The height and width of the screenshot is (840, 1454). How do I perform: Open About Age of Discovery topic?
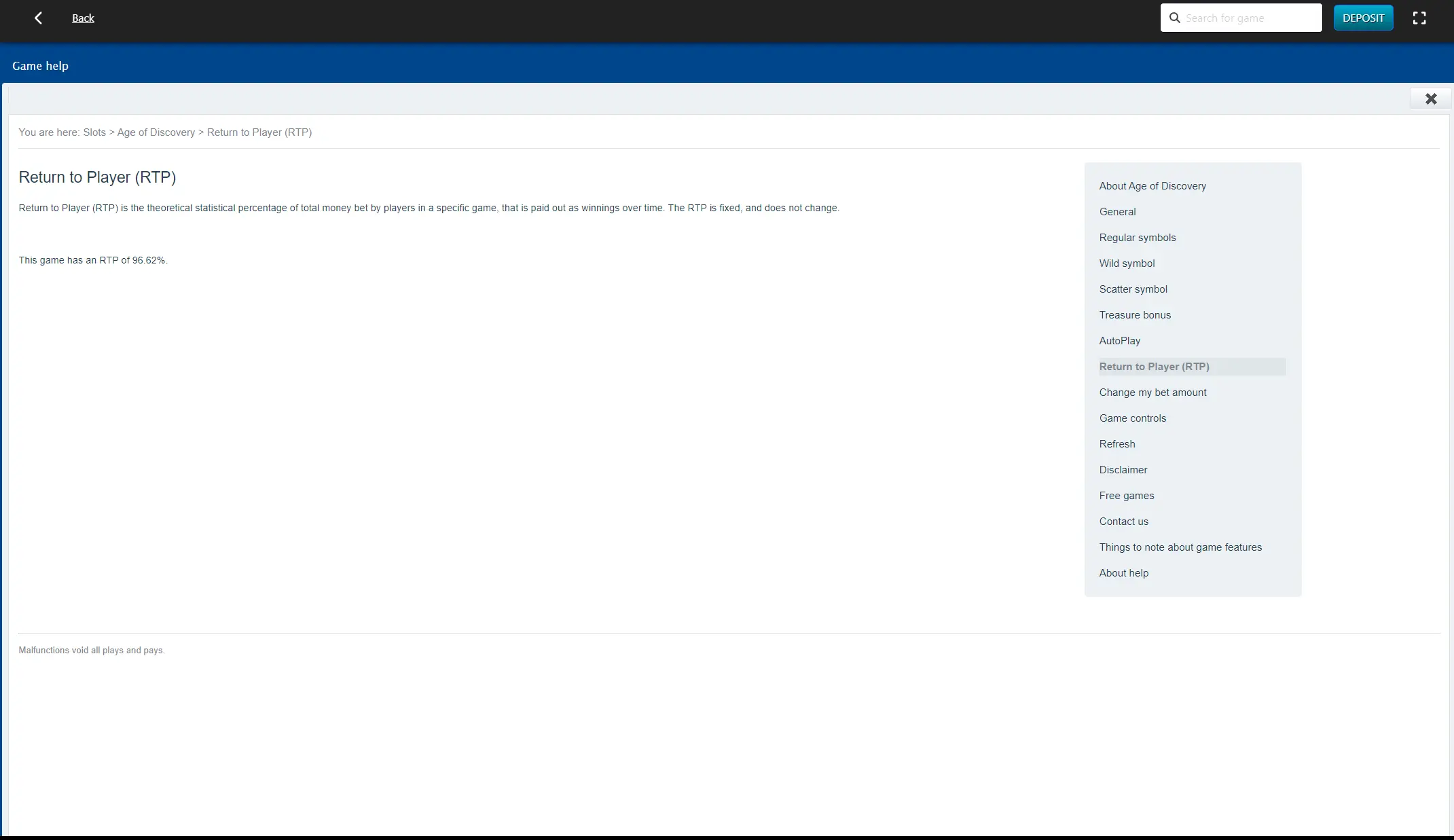[x=1152, y=186]
